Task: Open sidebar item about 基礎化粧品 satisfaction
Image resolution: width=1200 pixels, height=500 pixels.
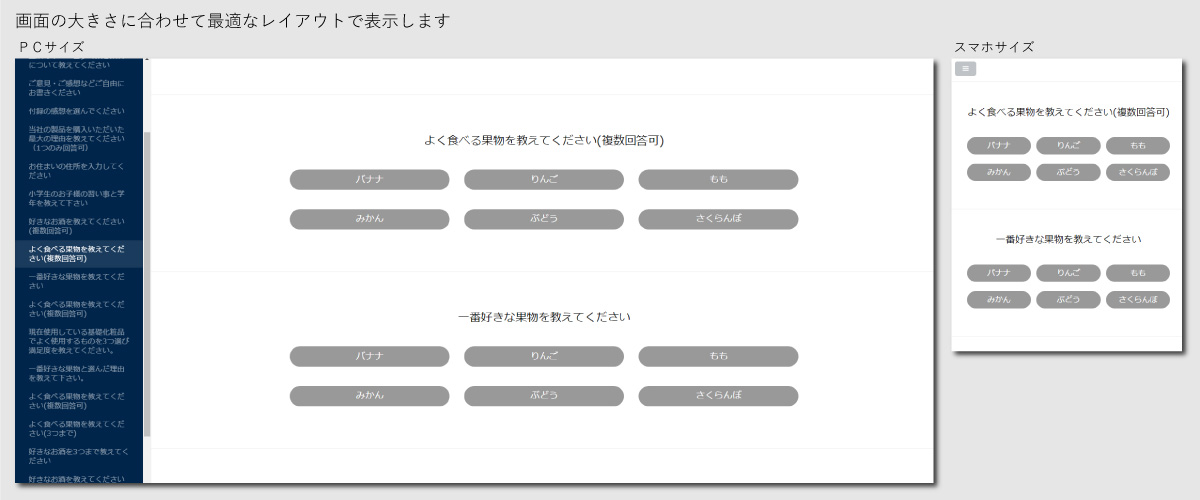Action: pyautogui.click(x=77, y=341)
